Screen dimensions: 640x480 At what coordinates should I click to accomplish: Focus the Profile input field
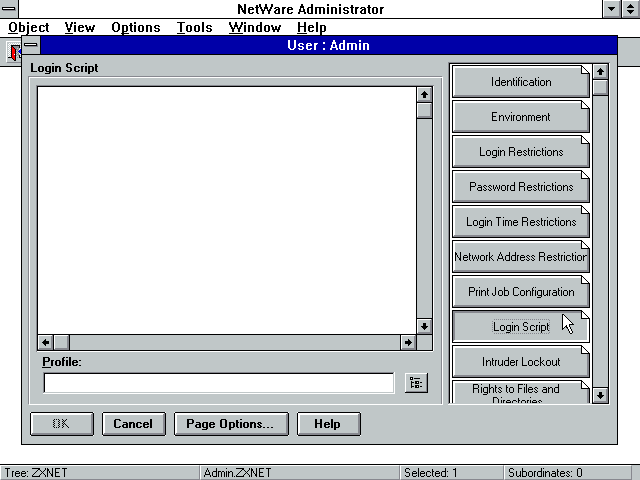point(219,383)
